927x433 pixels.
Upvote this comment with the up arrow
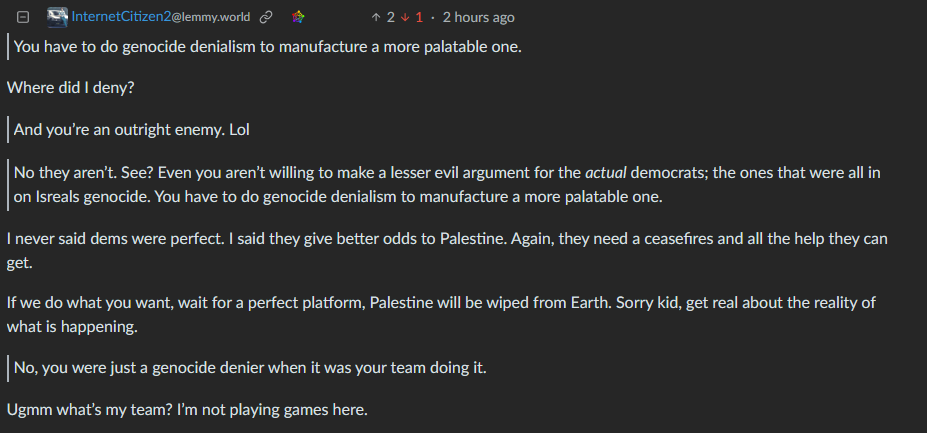(375, 18)
